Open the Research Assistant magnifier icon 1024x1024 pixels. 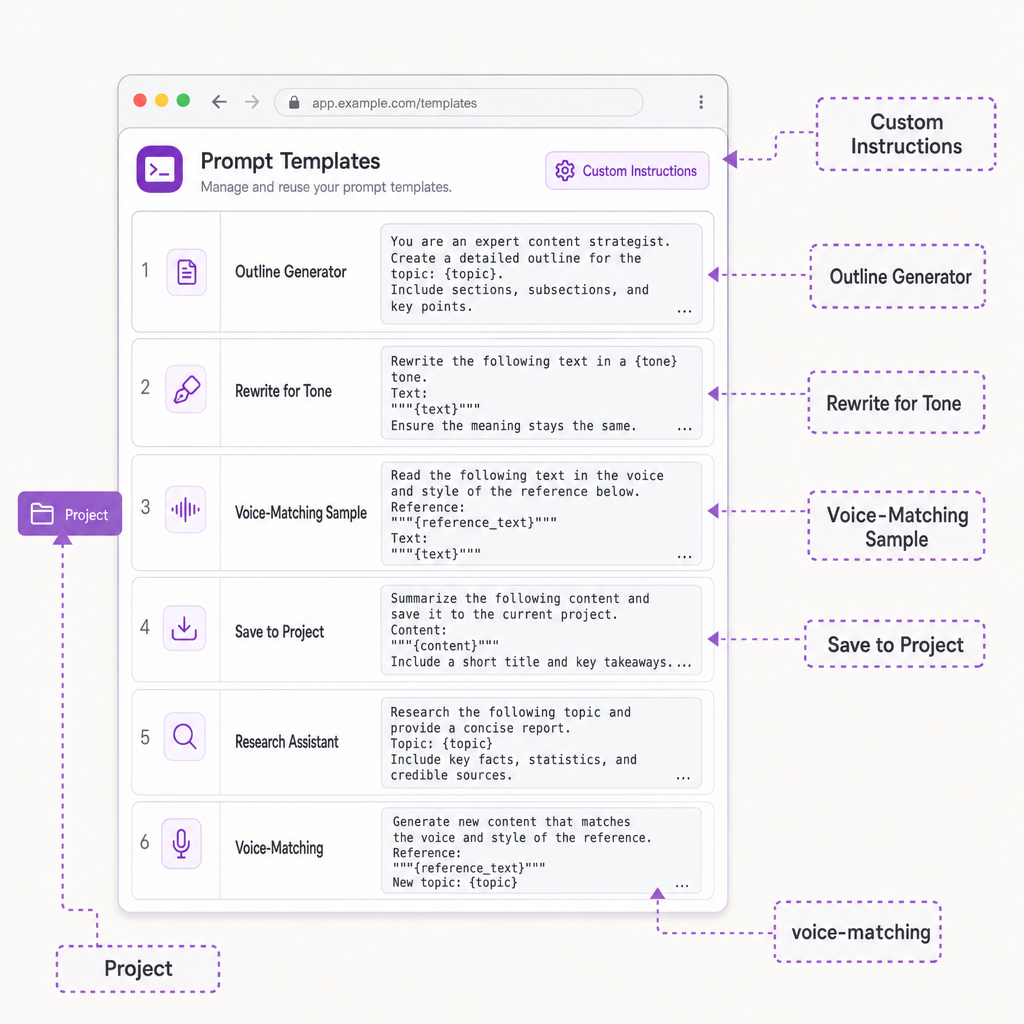coord(184,737)
